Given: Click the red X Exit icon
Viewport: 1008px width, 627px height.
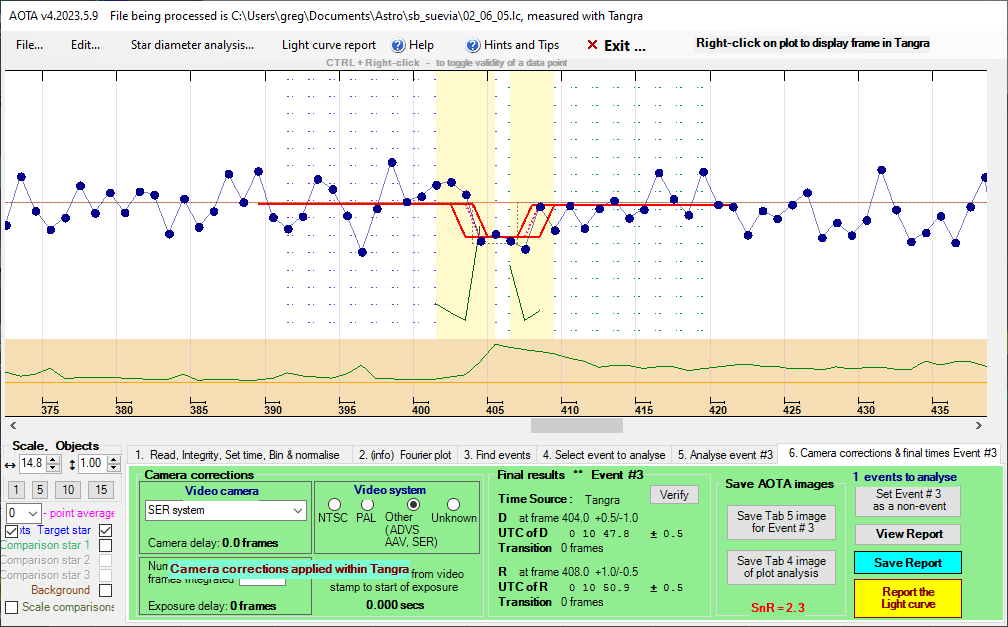Looking at the screenshot, I should [x=592, y=45].
